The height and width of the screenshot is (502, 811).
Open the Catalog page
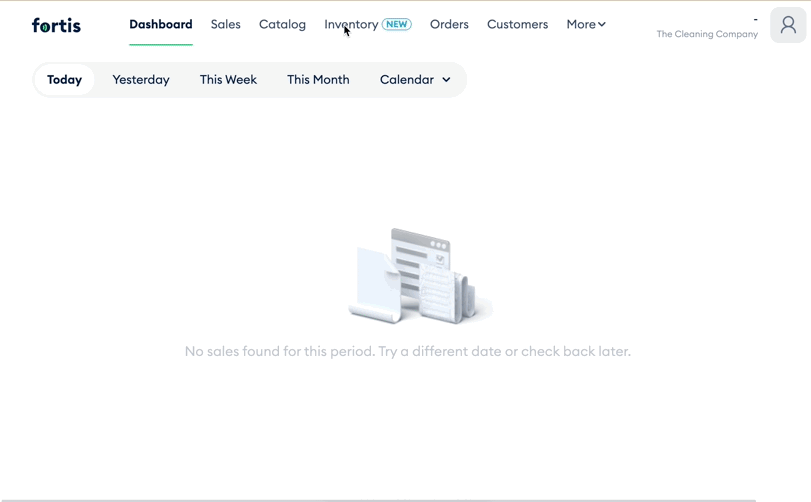pyautogui.click(x=282, y=24)
